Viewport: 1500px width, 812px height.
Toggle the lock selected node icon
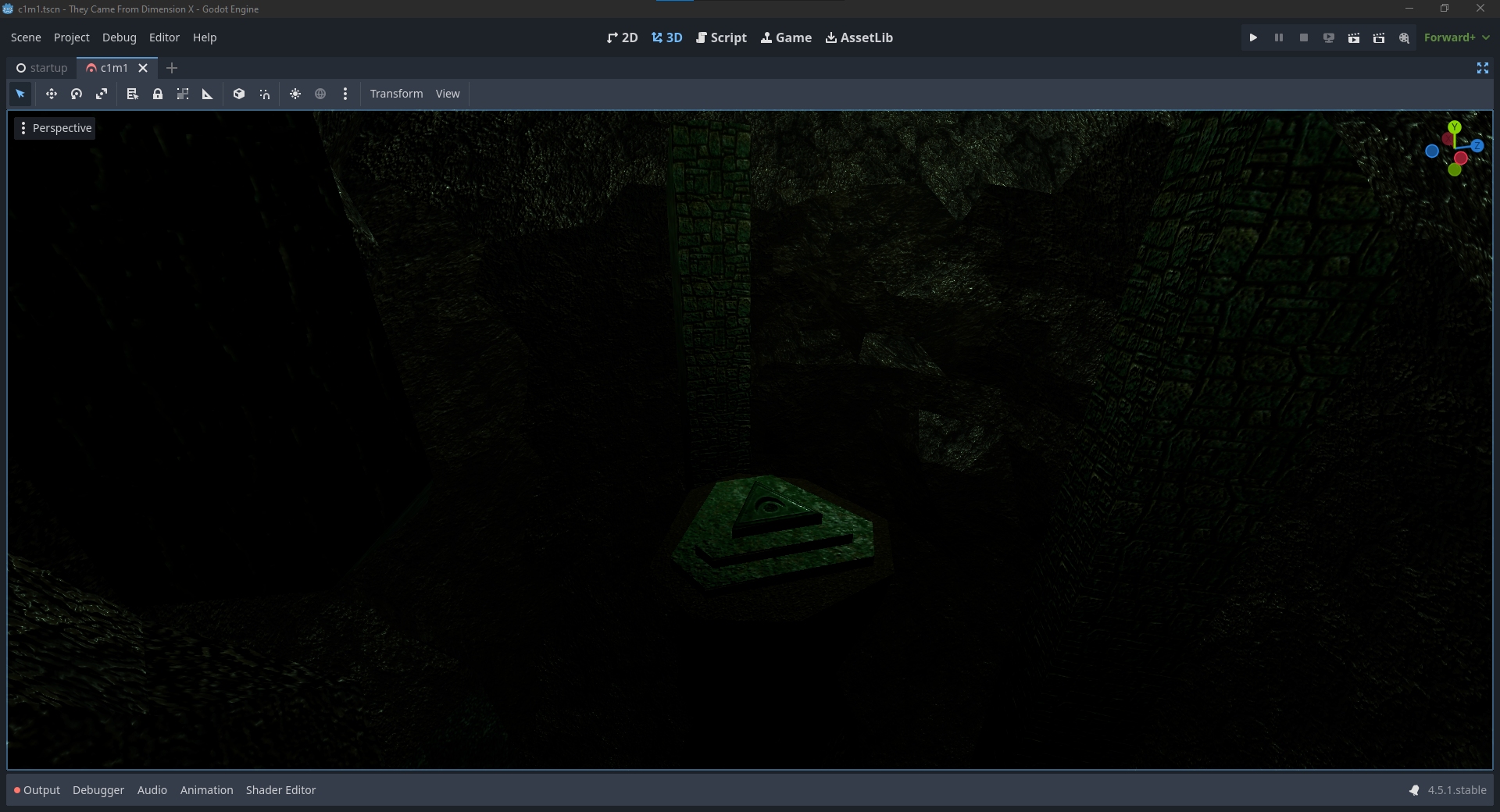pyautogui.click(x=158, y=94)
